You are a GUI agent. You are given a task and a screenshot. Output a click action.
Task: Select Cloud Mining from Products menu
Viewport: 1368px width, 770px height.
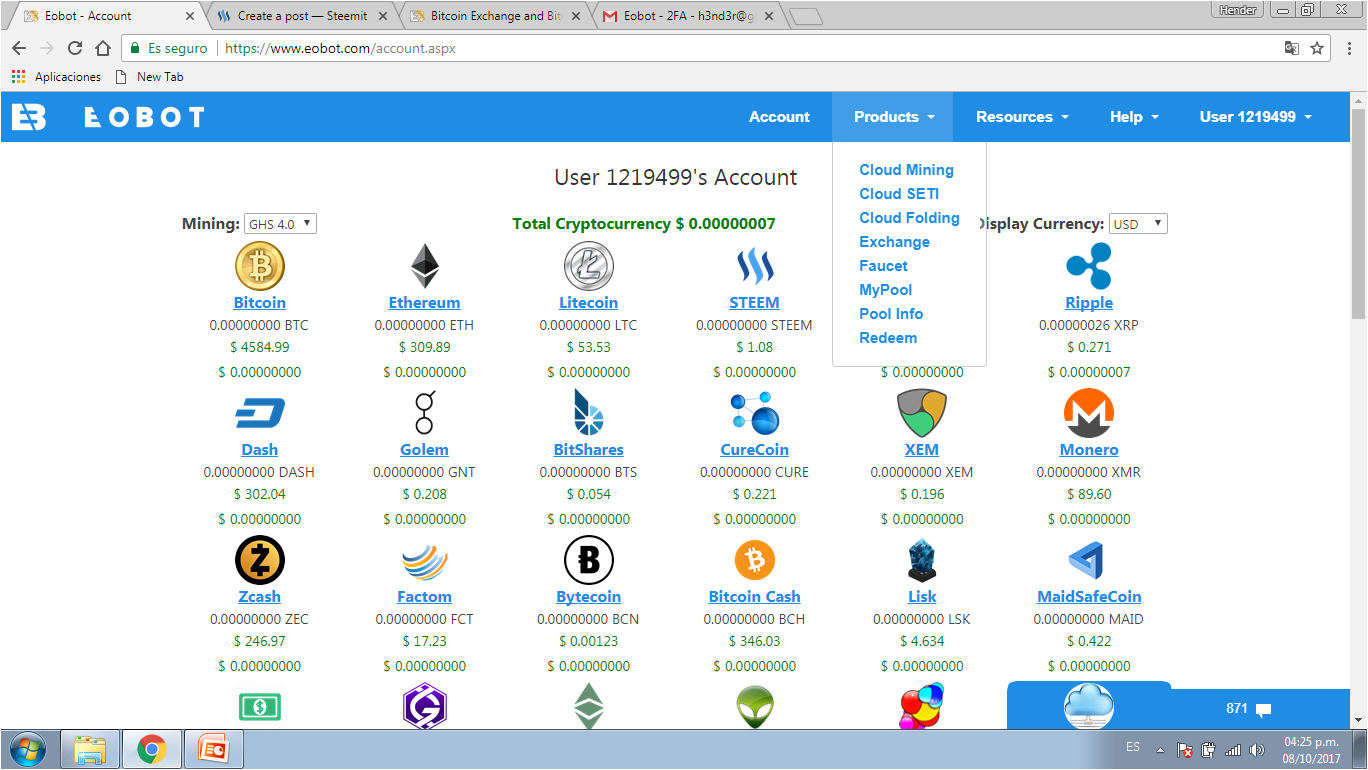(906, 170)
